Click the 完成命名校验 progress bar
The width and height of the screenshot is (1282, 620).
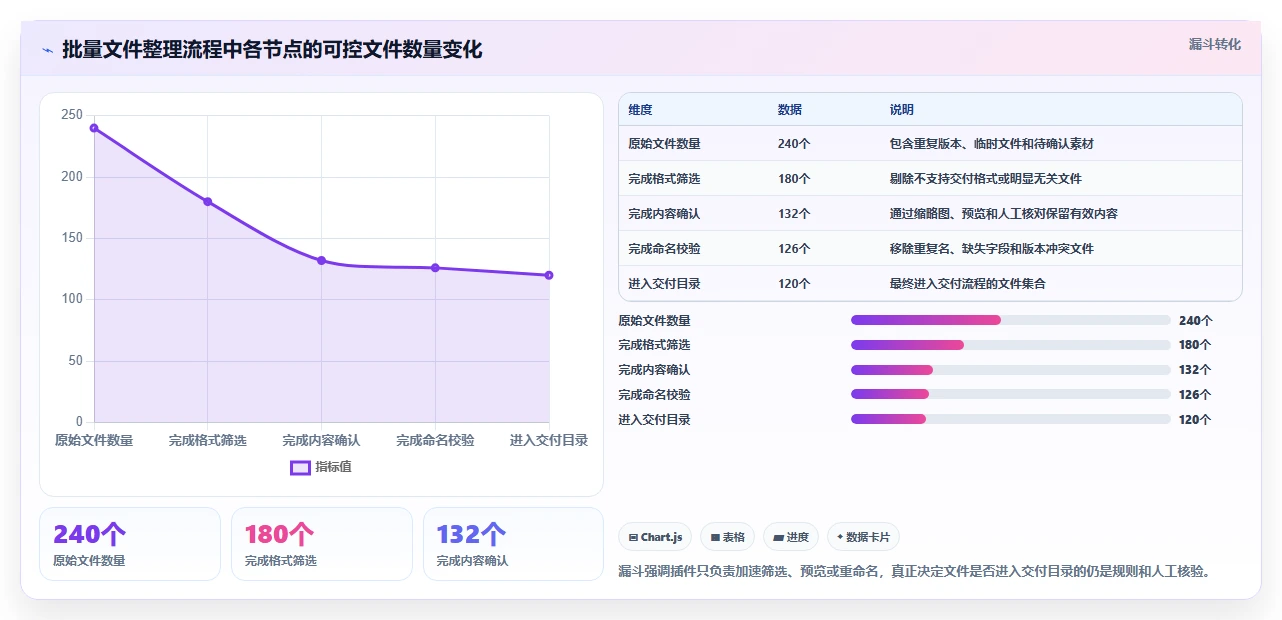[x=1010, y=394]
